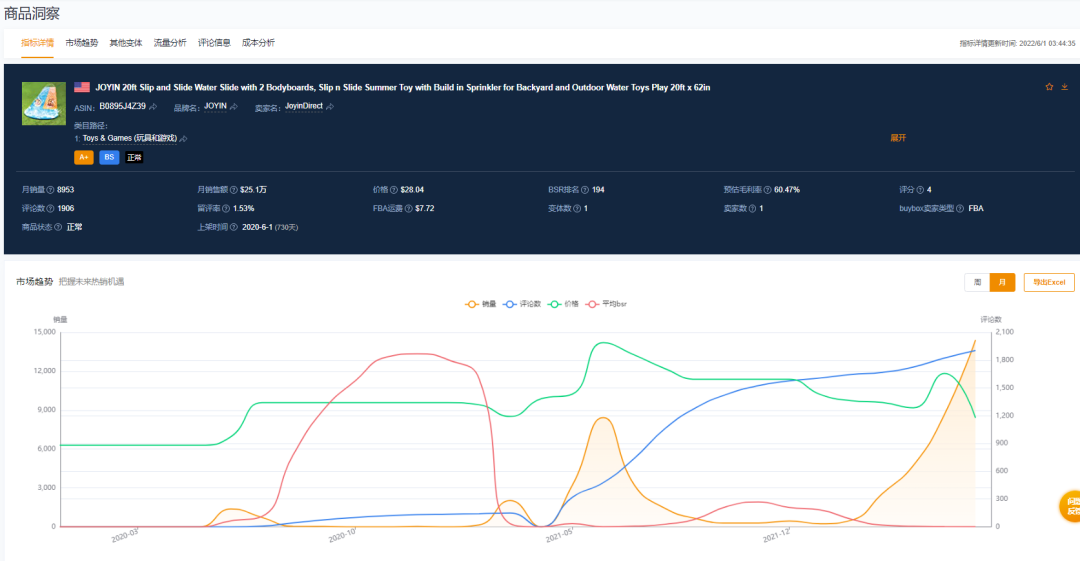
Task: Click the help icon beside 价格
Action: (x=394, y=190)
